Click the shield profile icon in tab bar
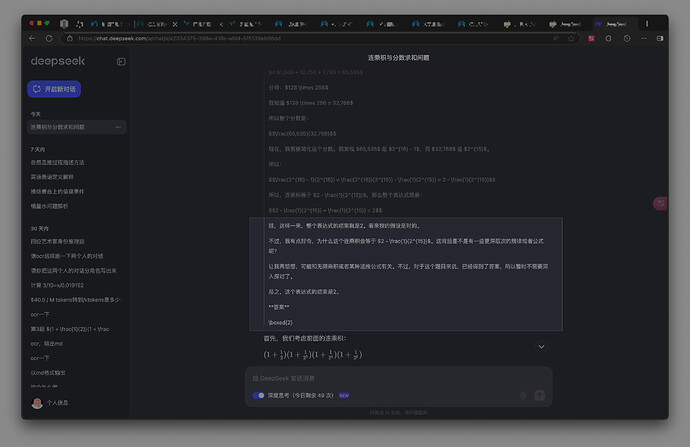This screenshot has width=690, height=447. coord(64,24)
